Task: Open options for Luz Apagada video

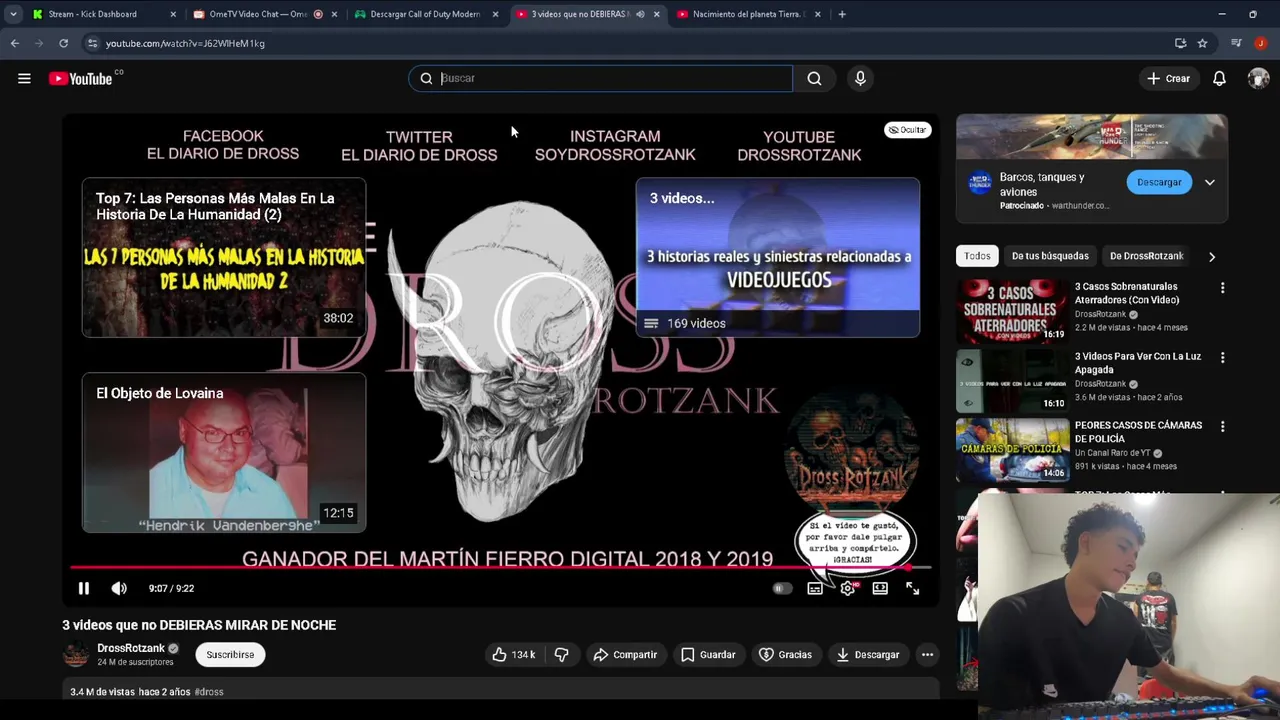Action: click(x=1222, y=357)
